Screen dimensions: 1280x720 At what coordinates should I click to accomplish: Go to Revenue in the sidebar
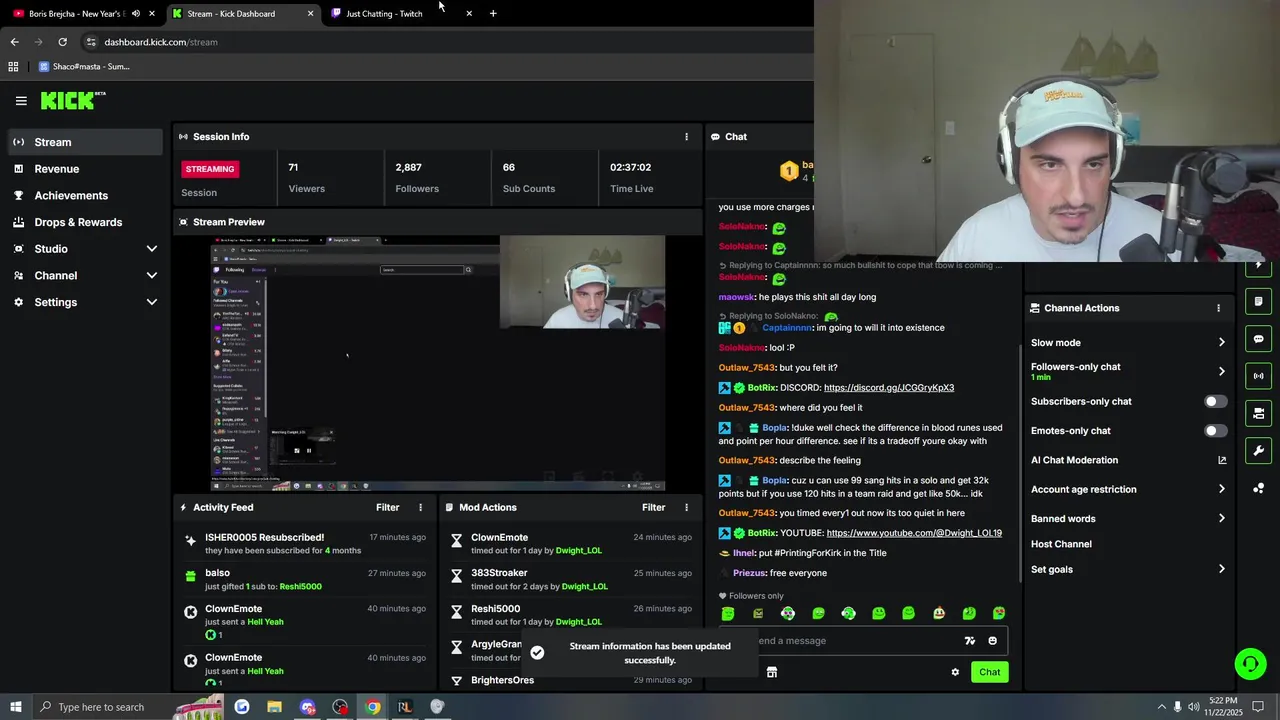click(84, 169)
